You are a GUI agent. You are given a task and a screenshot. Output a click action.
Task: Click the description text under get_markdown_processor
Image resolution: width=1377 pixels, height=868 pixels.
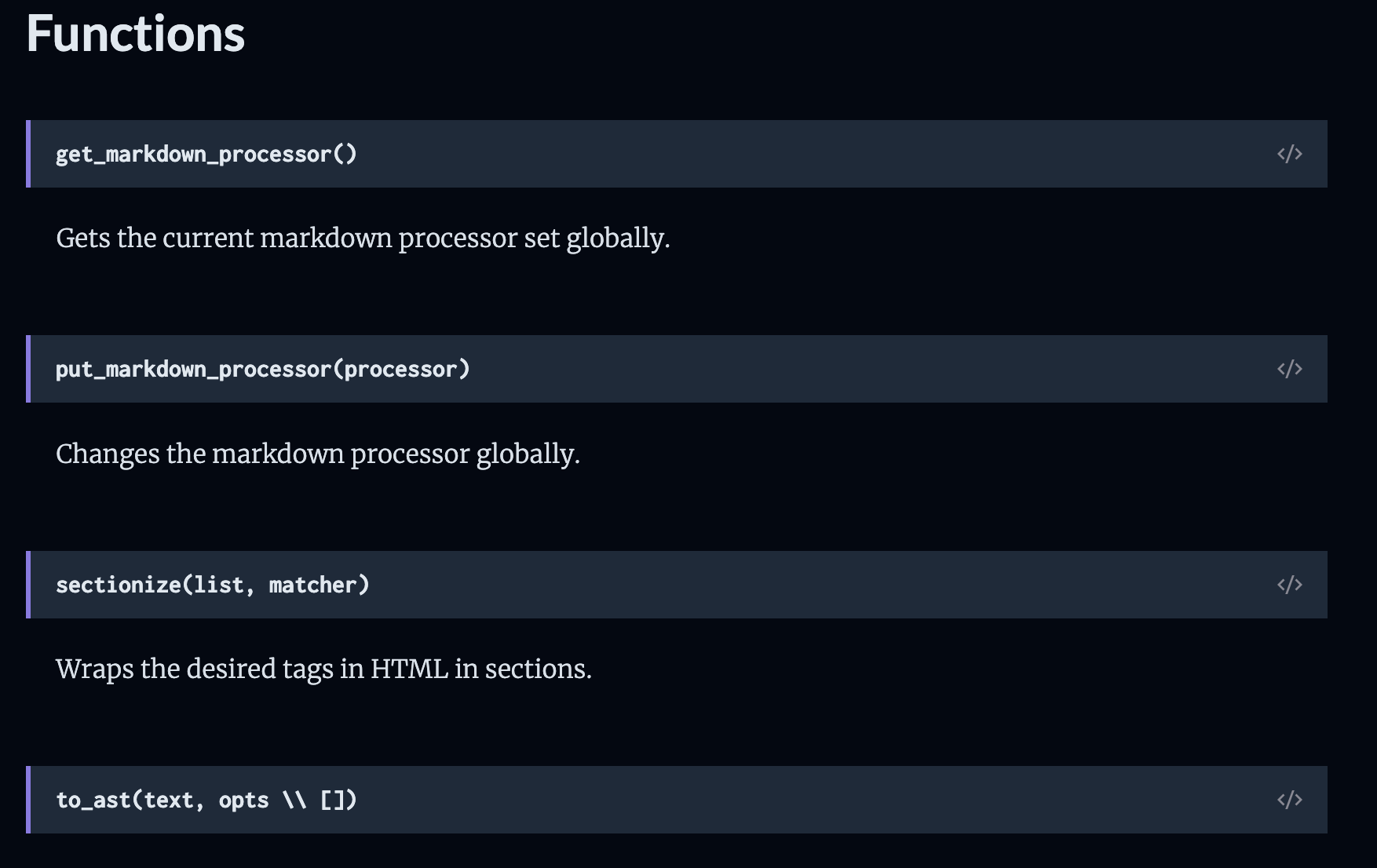click(363, 238)
